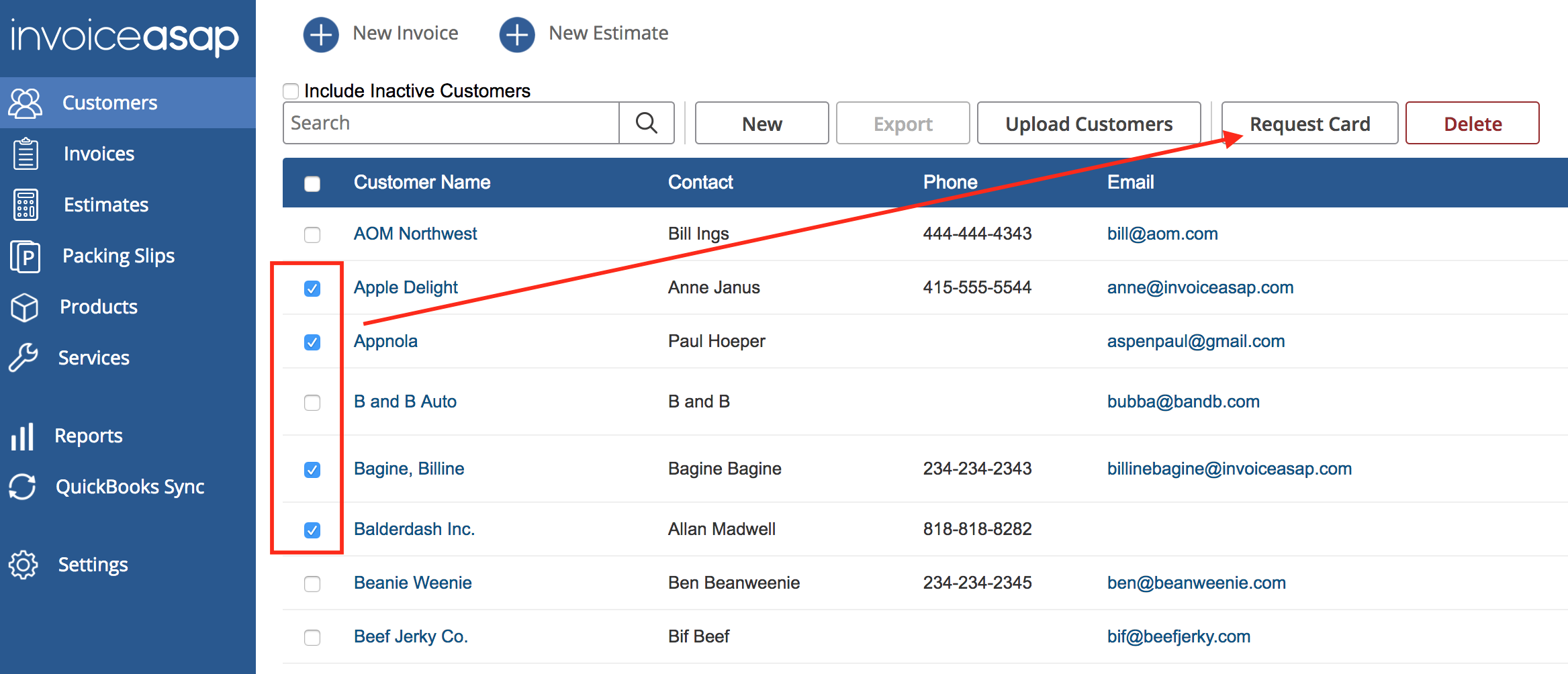1568x674 pixels.
Task: Click the Customers people icon in sidebar
Action: coord(26,103)
